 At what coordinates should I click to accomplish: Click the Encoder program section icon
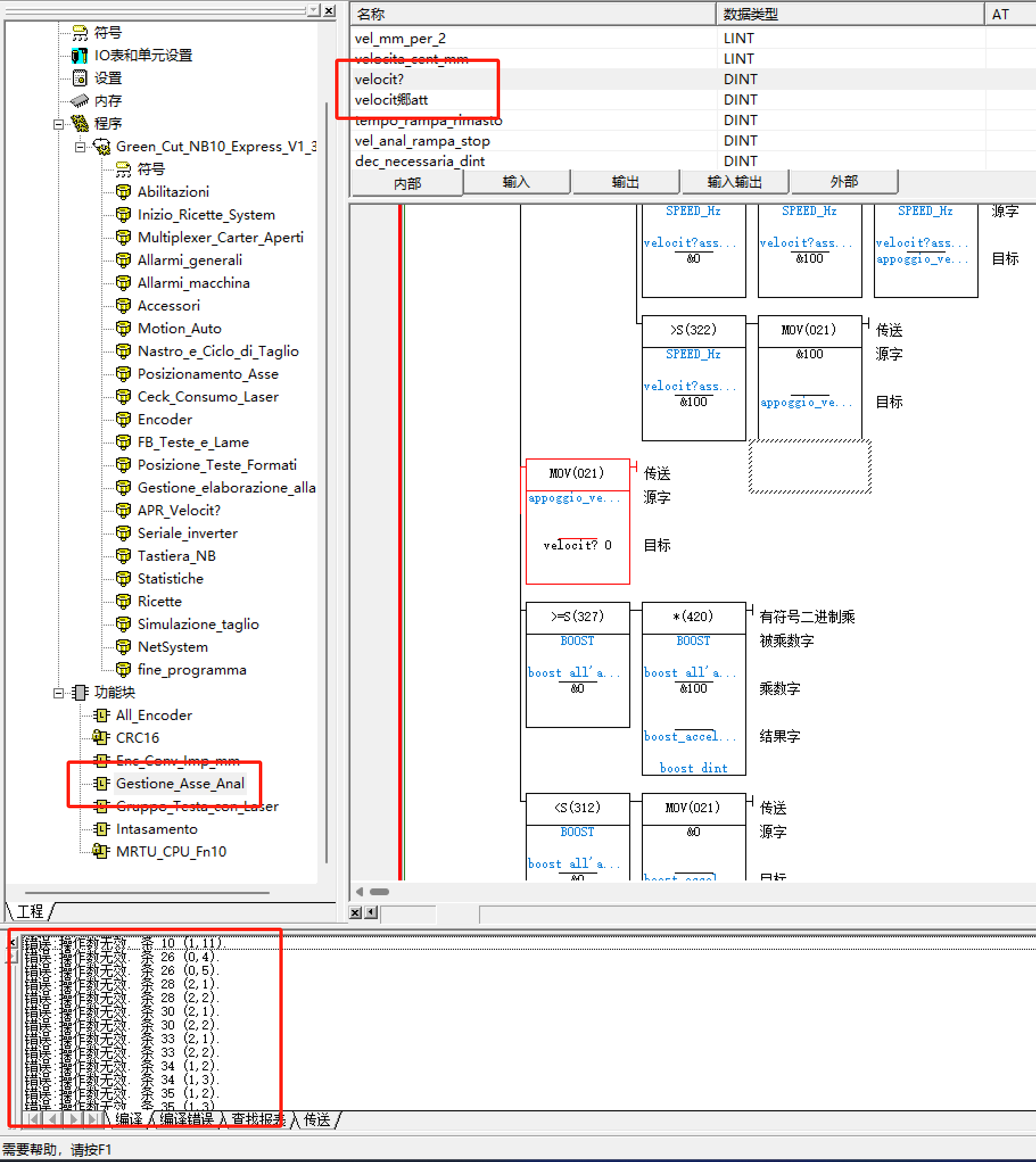click(x=123, y=419)
